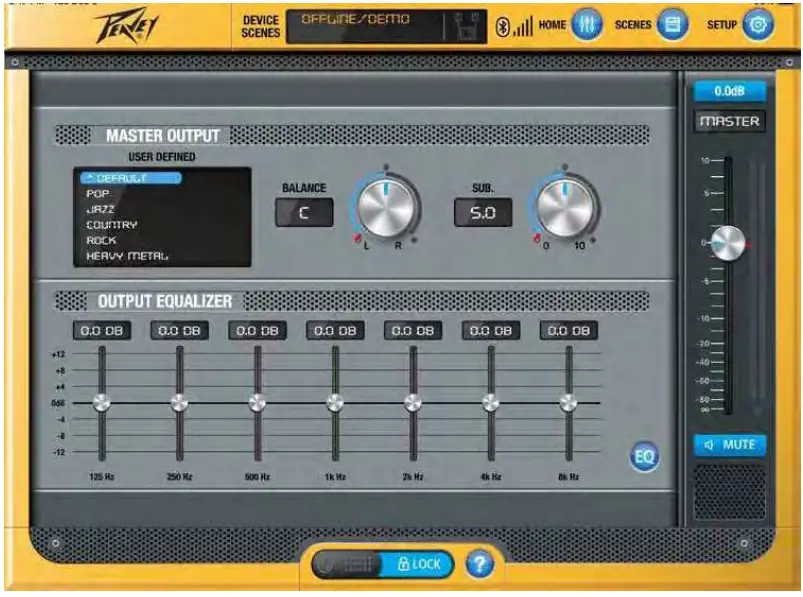Image resolution: width=803 pixels, height=597 pixels.
Task: Click the 1k Hz EQ slider handle
Action: click(x=335, y=403)
